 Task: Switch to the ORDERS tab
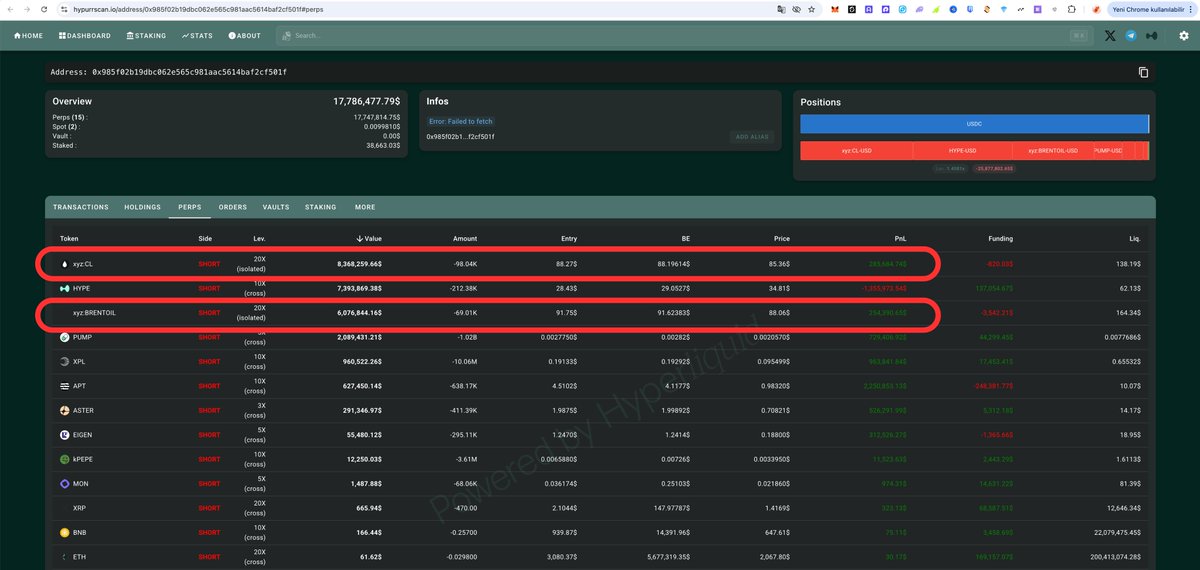tap(233, 207)
